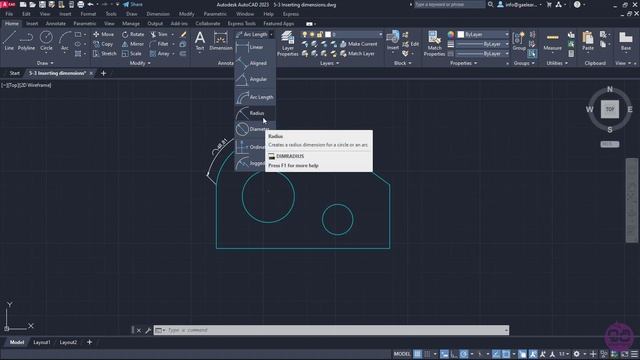640x360 pixels.
Task: Expand the Properties panel
Action: click(x=463, y=63)
